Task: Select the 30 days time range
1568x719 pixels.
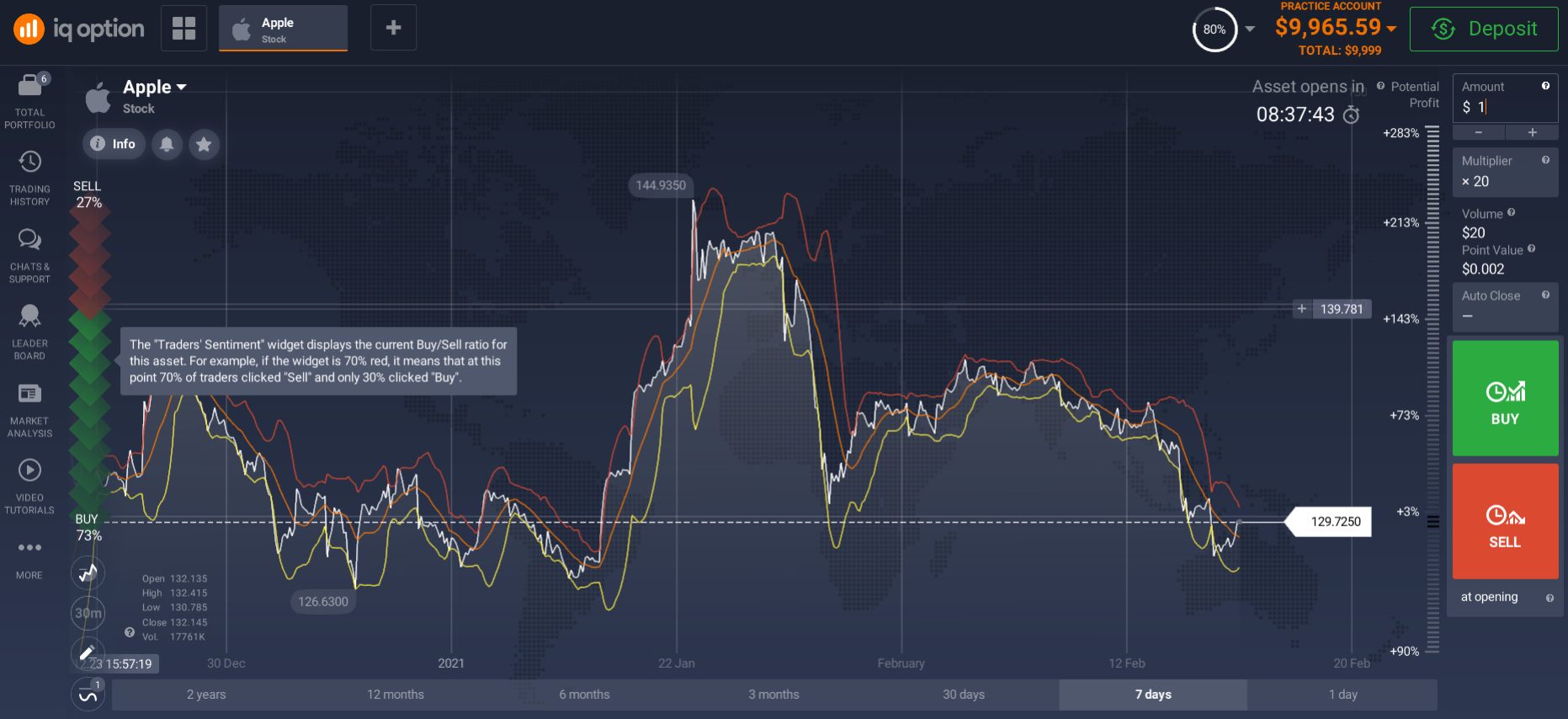Action: coord(964,695)
